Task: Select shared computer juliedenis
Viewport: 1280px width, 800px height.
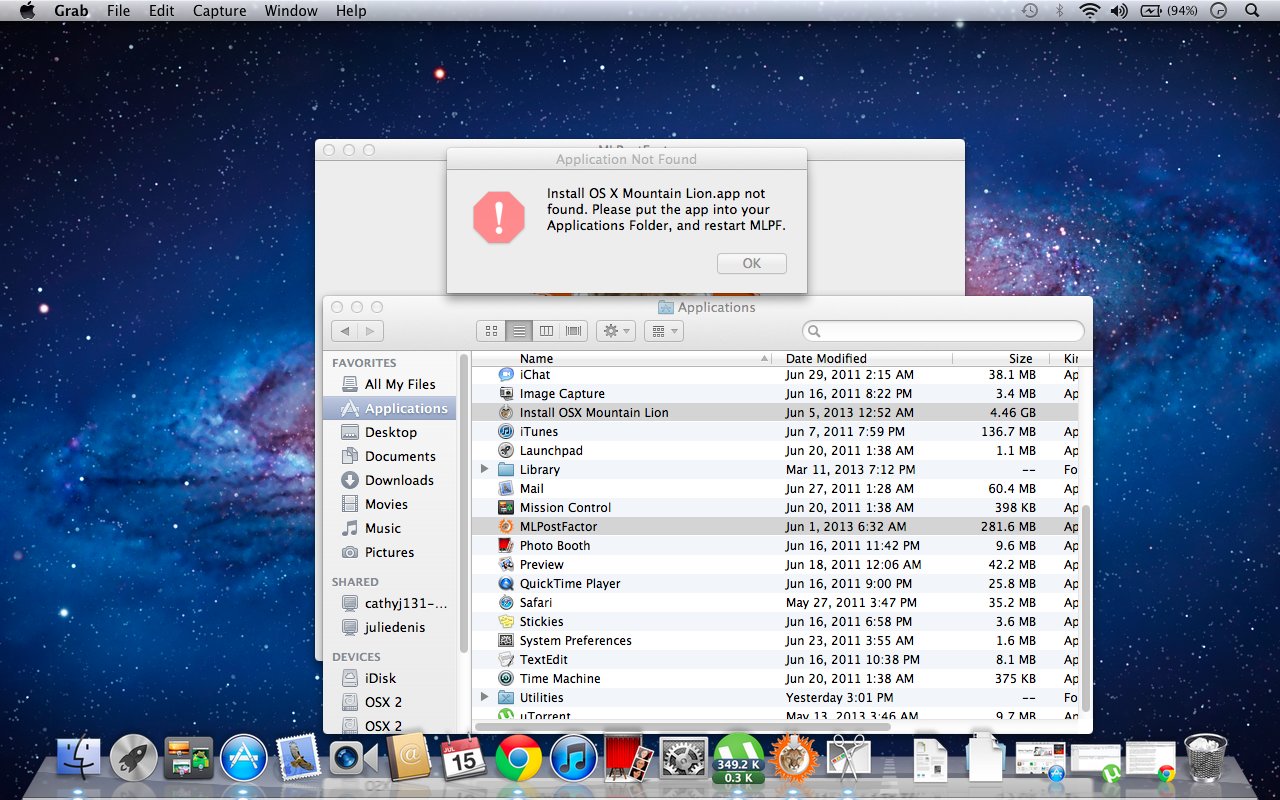Action: coord(389,627)
